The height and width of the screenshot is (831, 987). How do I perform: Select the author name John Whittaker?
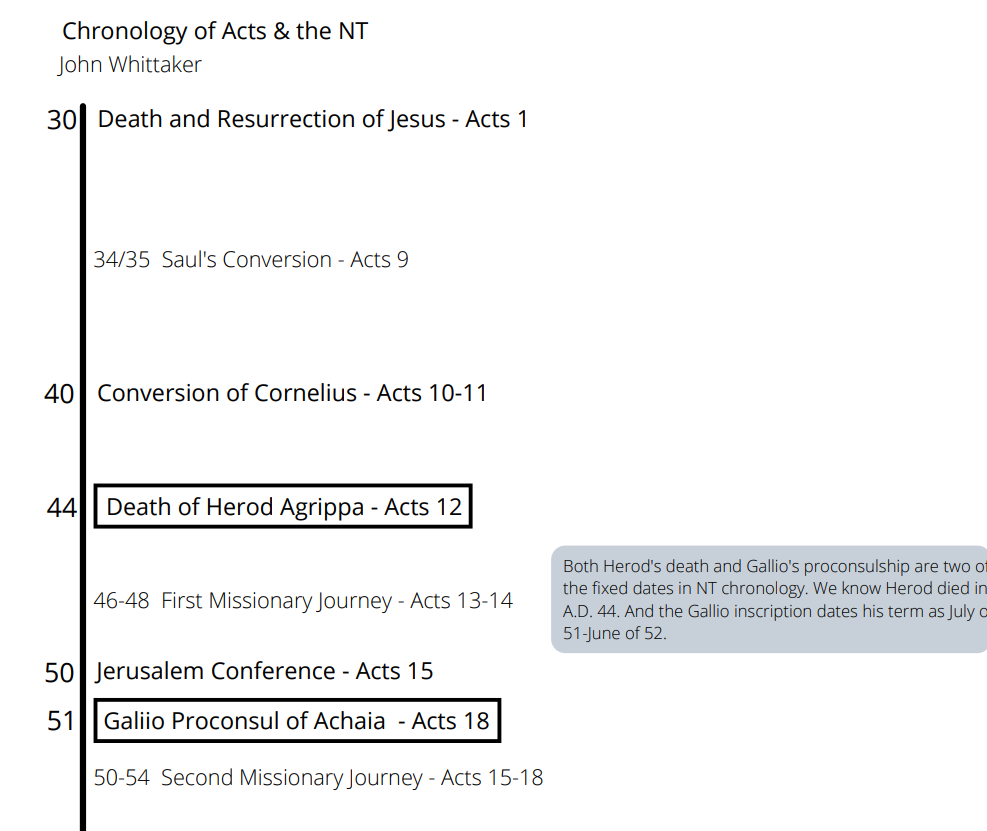130,65
